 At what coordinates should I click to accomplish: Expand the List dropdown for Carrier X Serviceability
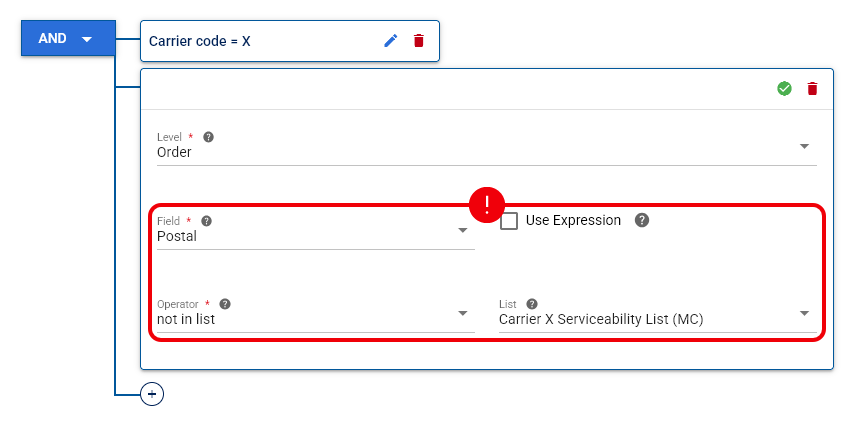tap(658, 314)
